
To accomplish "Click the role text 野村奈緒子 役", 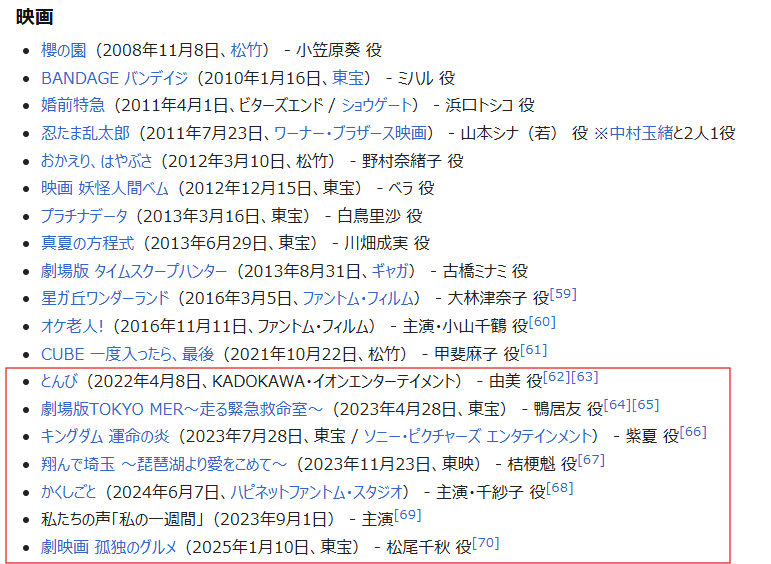I will (413, 161).
